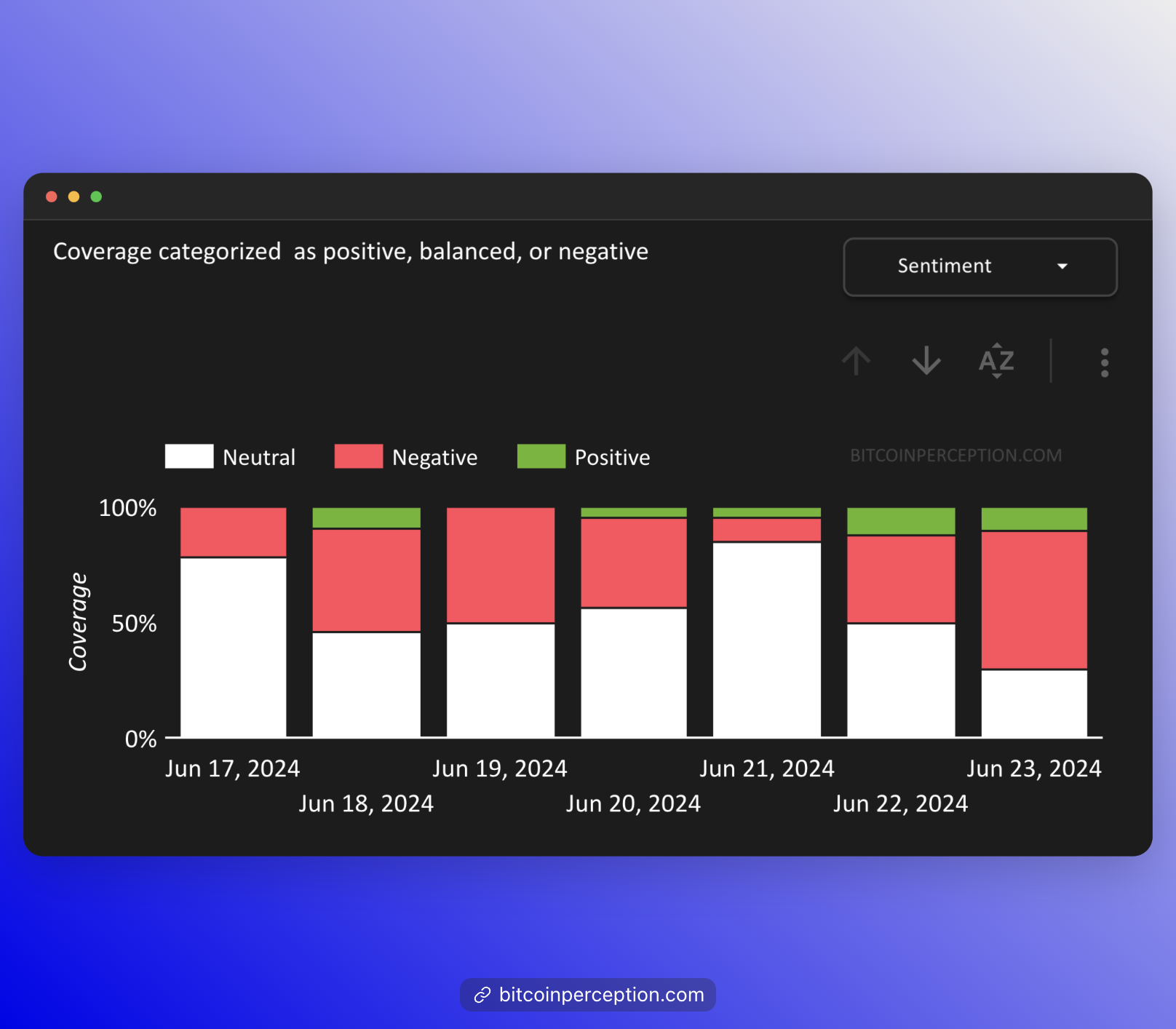Click the Jun 23, 2024 axis date label

coord(1033,768)
